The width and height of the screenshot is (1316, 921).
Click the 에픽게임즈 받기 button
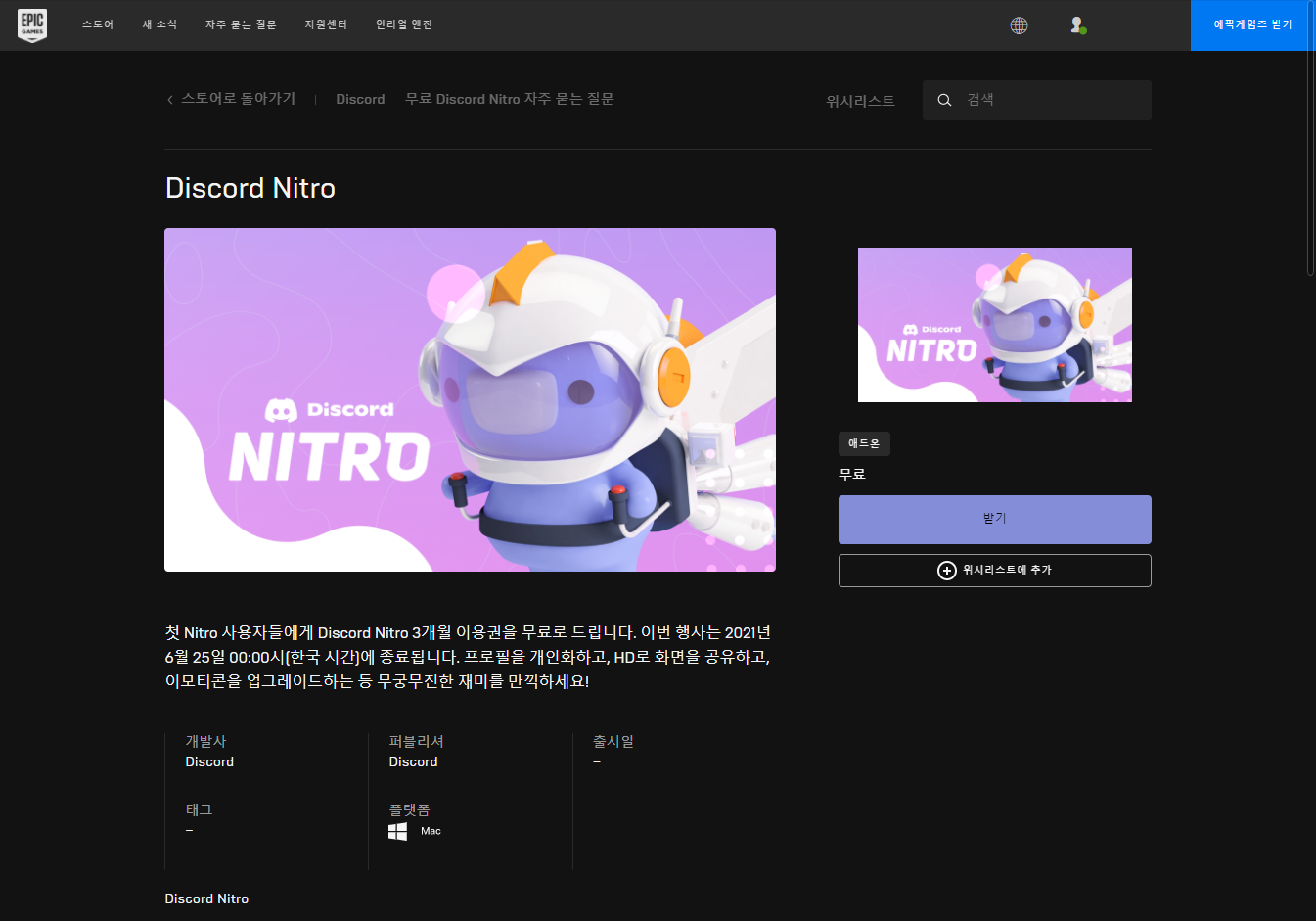pyautogui.click(x=1252, y=25)
